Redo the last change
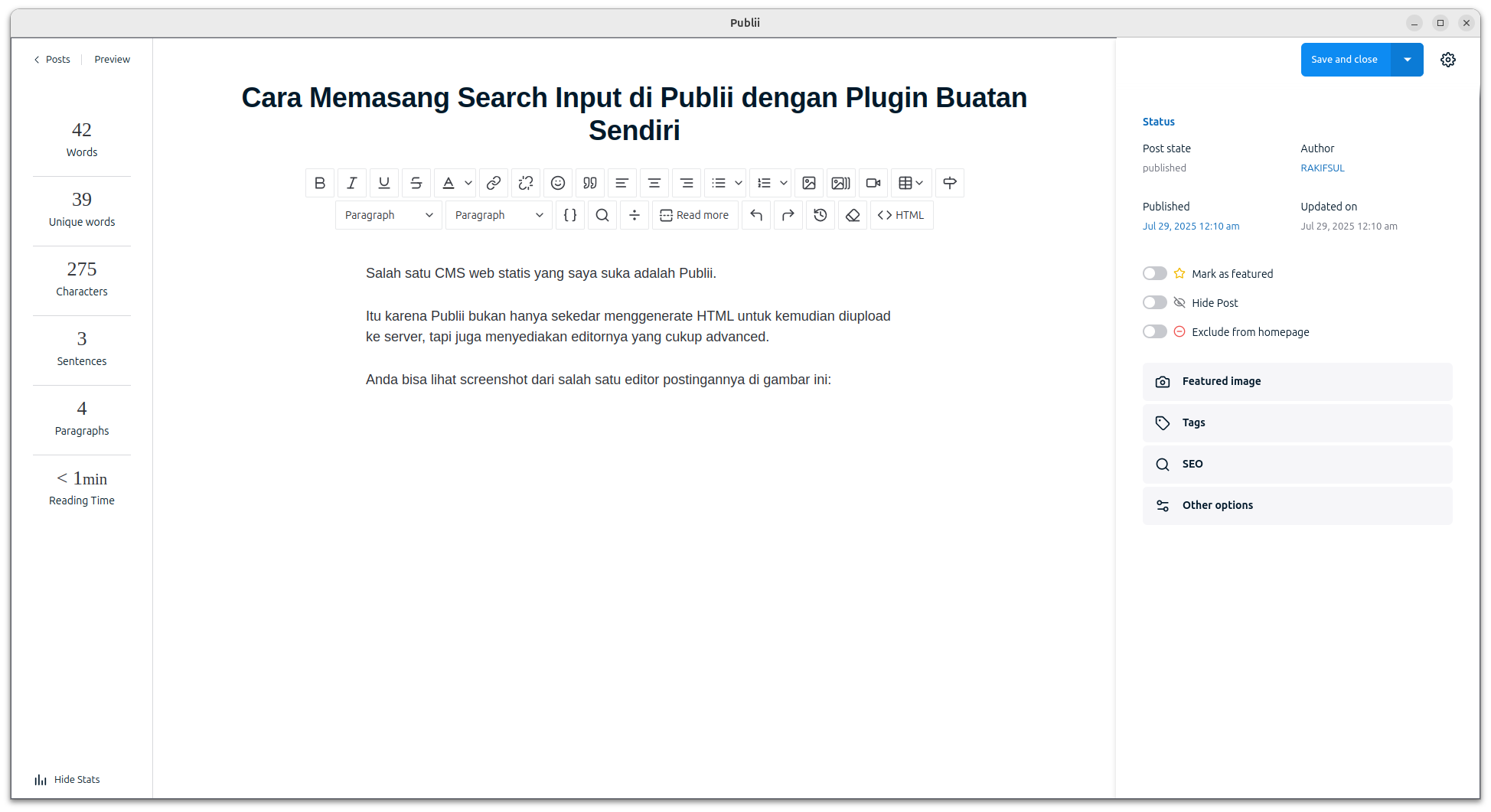This screenshot has width=1491, height=812. 788,215
